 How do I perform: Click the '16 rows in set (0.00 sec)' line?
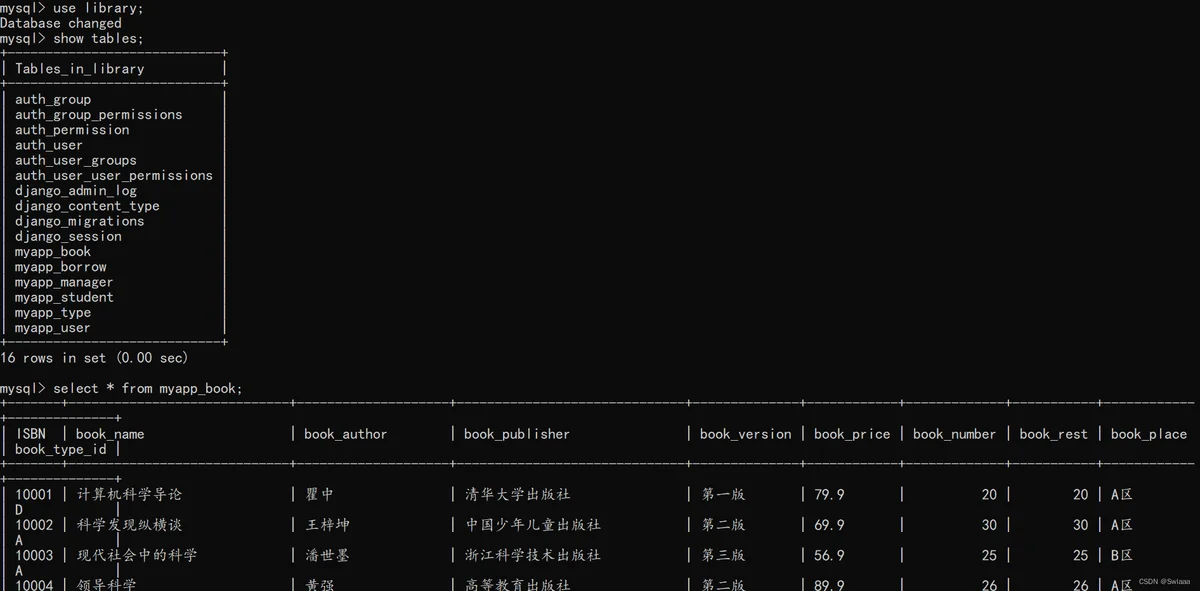click(x=94, y=357)
